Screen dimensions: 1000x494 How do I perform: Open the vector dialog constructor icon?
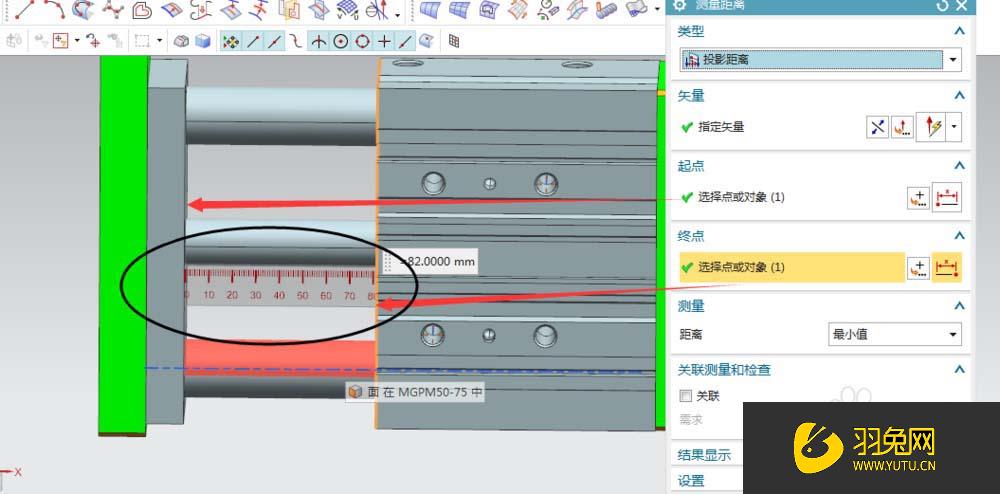tap(902, 127)
